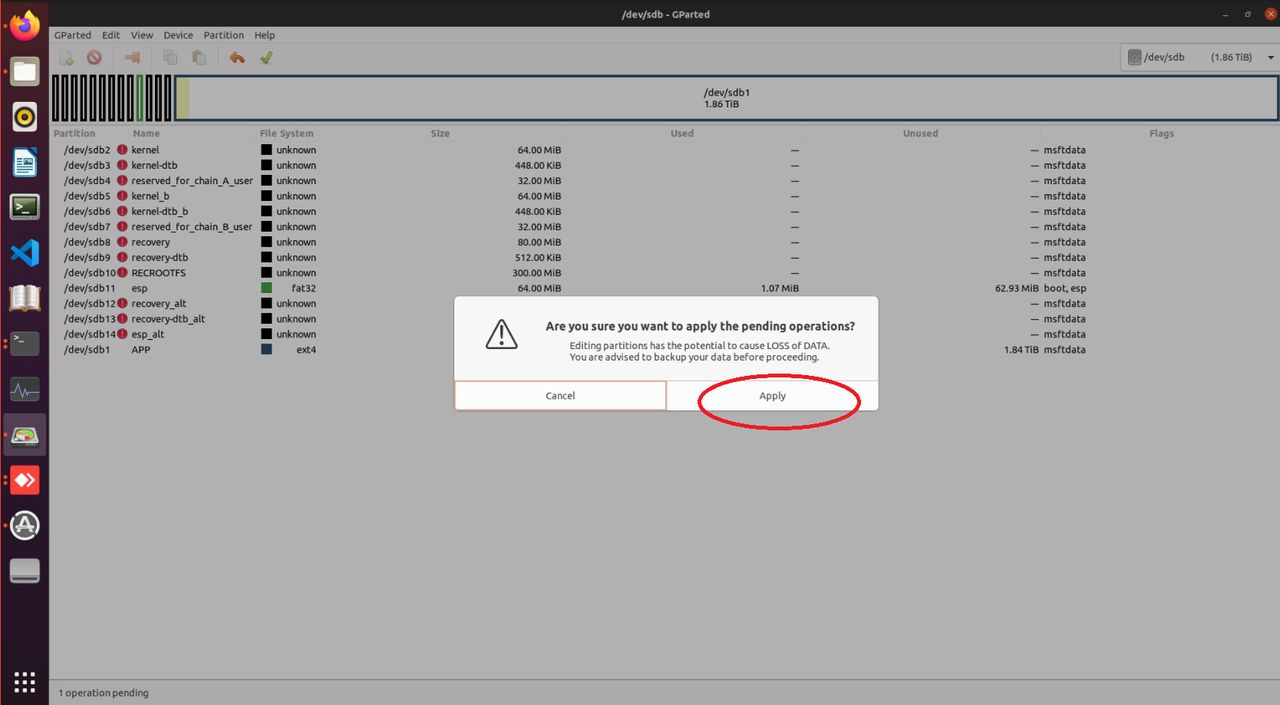
Task: Open System Monitor from the dock
Action: tap(25, 389)
